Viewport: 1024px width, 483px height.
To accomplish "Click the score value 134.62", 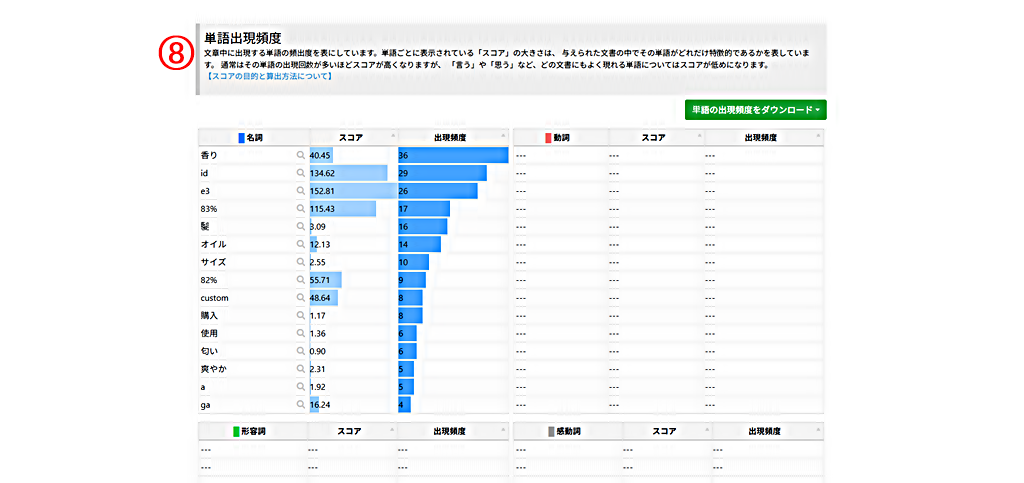I will point(323,173).
